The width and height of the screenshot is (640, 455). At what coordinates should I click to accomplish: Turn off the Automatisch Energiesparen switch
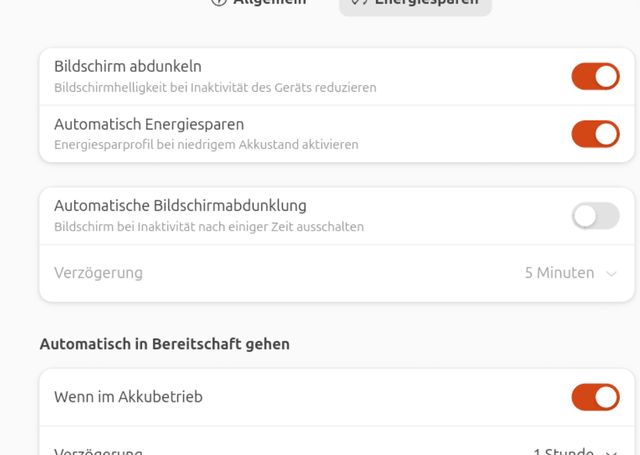tap(595, 134)
